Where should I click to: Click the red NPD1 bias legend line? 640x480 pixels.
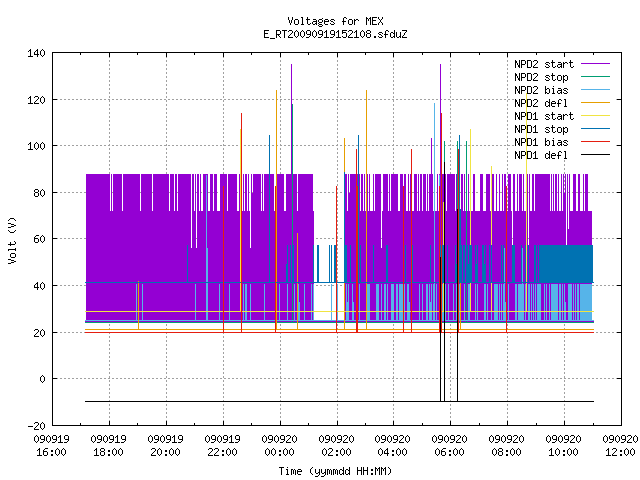596,142
